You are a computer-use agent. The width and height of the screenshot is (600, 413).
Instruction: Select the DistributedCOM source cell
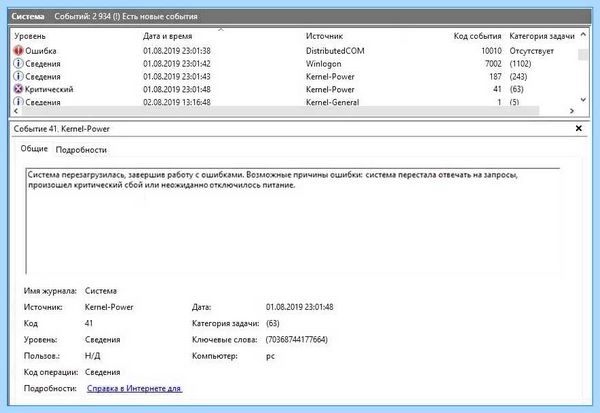pyautogui.click(x=335, y=51)
